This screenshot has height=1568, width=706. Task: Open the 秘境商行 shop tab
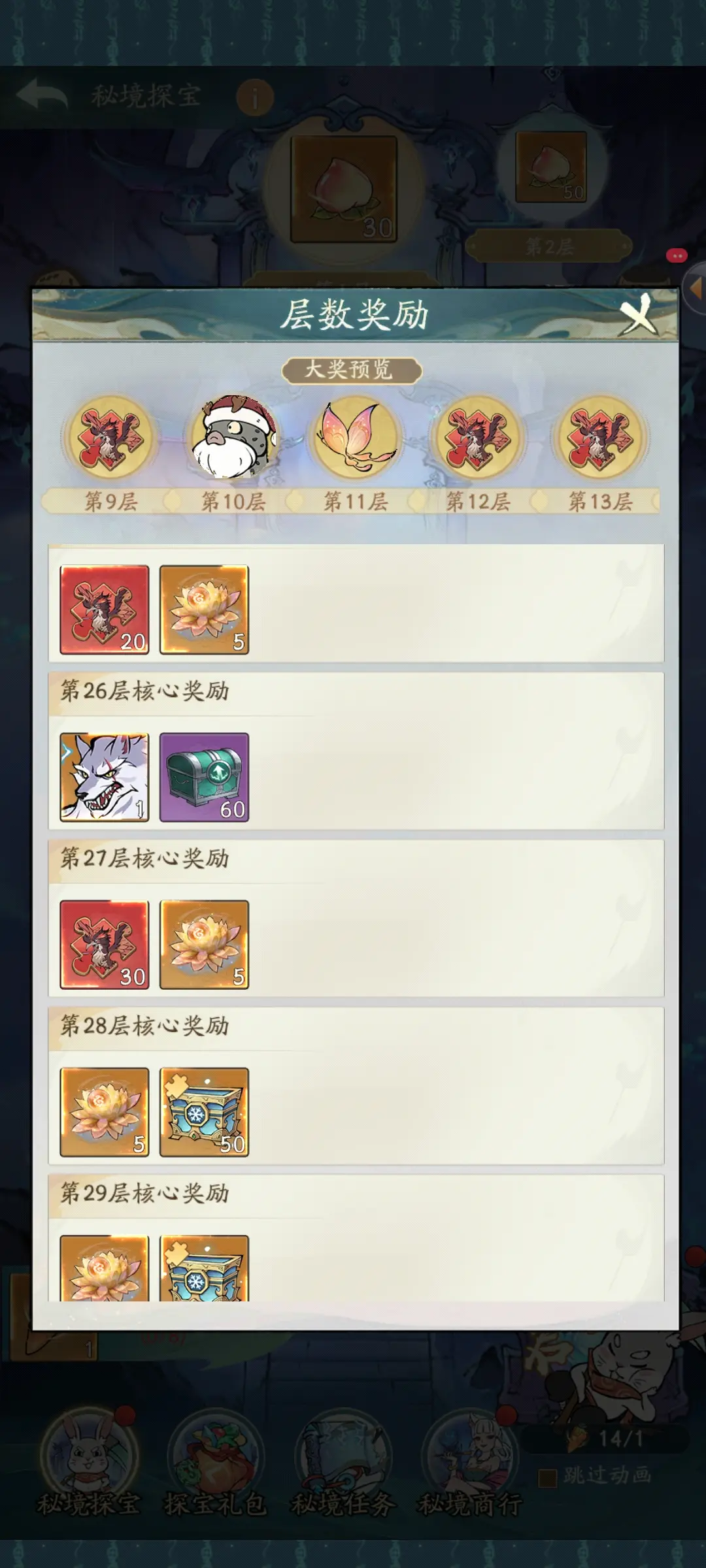coord(470,1467)
